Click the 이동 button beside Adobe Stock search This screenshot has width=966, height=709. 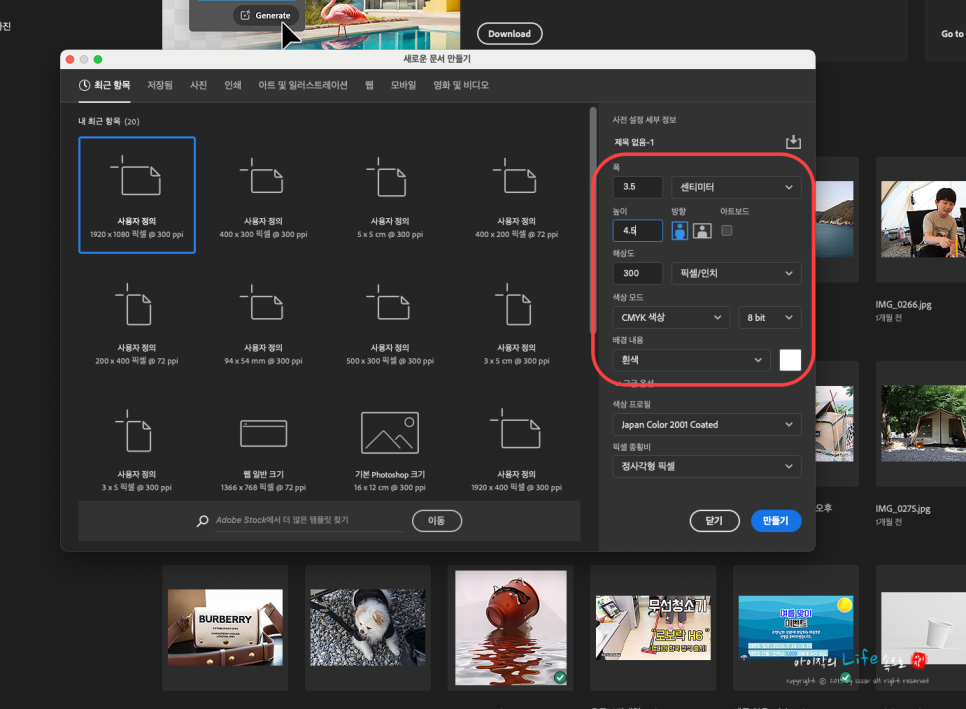click(x=437, y=521)
